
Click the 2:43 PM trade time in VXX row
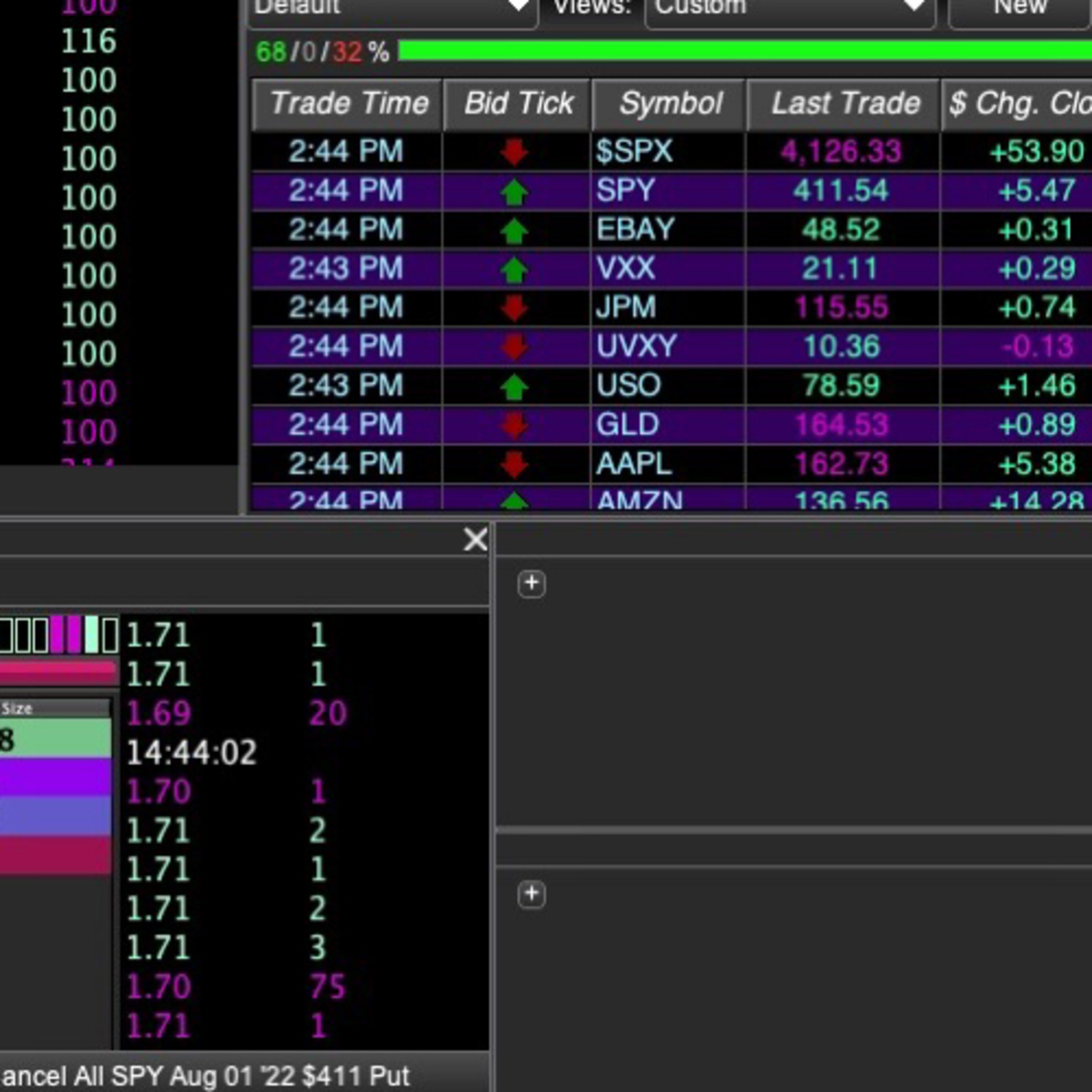(x=346, y=269)
